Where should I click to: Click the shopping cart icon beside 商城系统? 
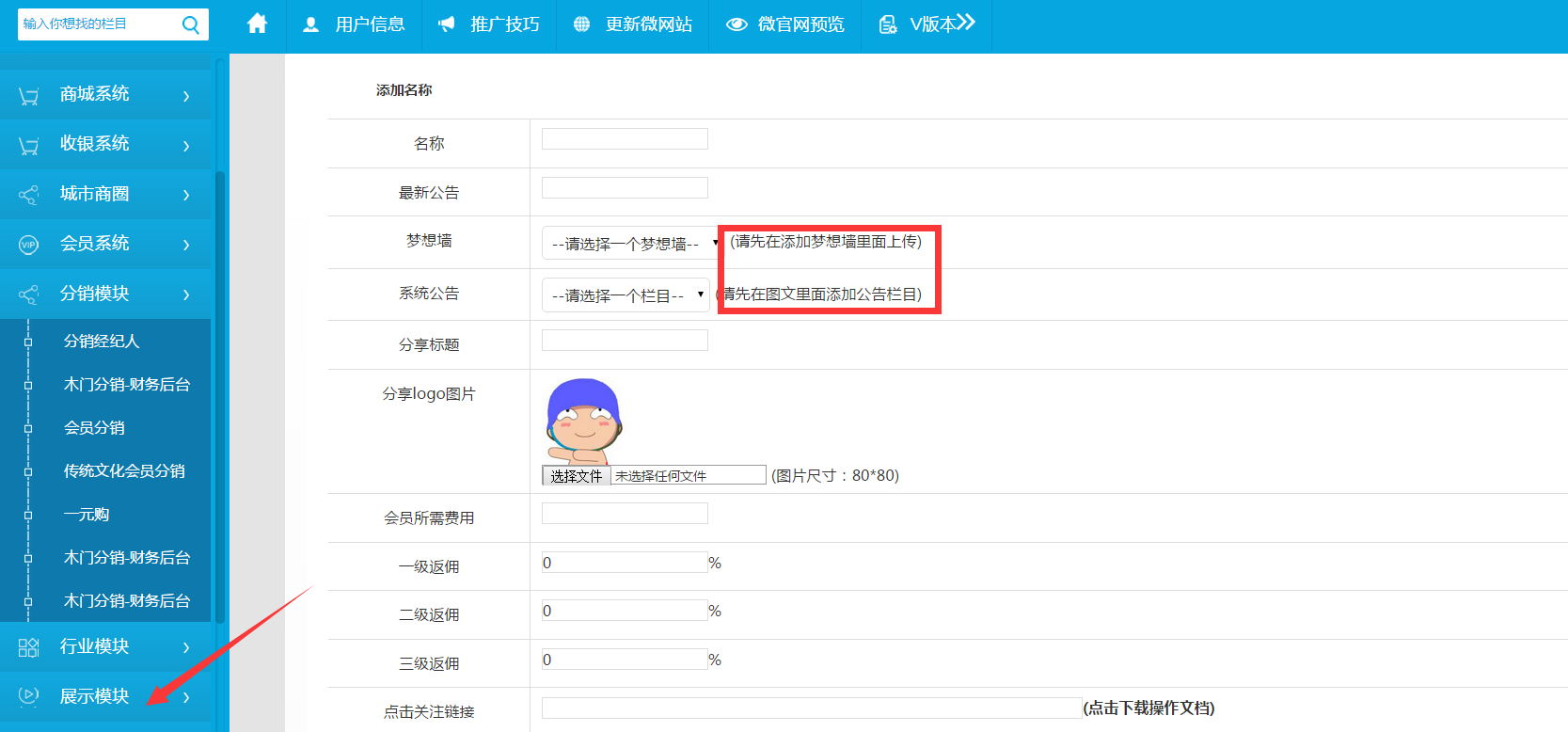coord(29,95)
